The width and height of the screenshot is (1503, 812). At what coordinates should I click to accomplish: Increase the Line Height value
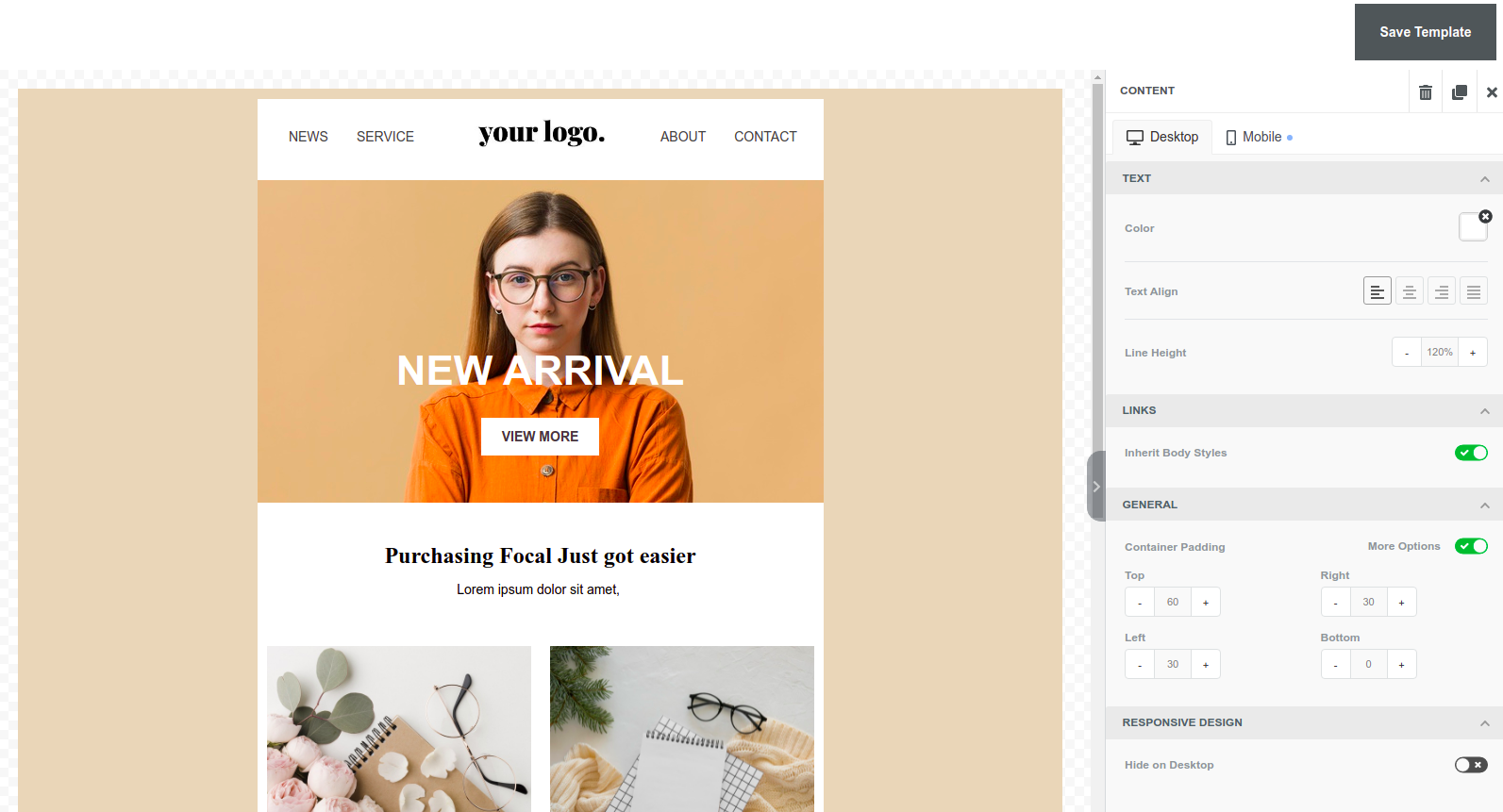[1473, 353]
